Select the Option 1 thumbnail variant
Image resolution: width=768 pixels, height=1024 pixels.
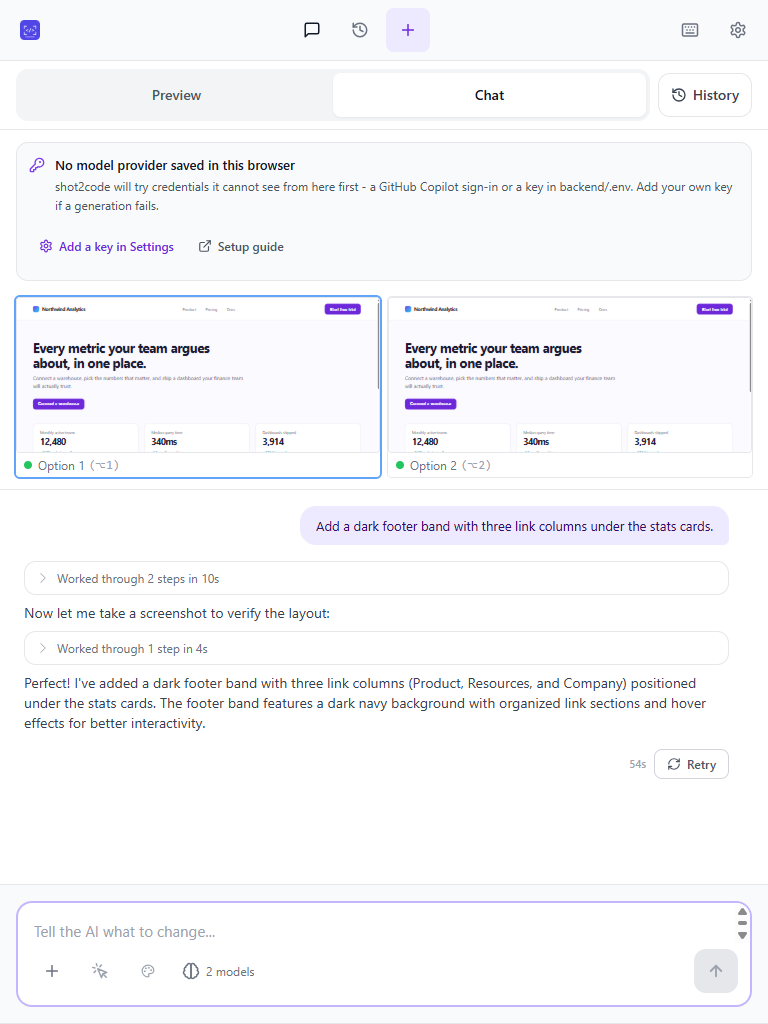[x=198, y=387]
